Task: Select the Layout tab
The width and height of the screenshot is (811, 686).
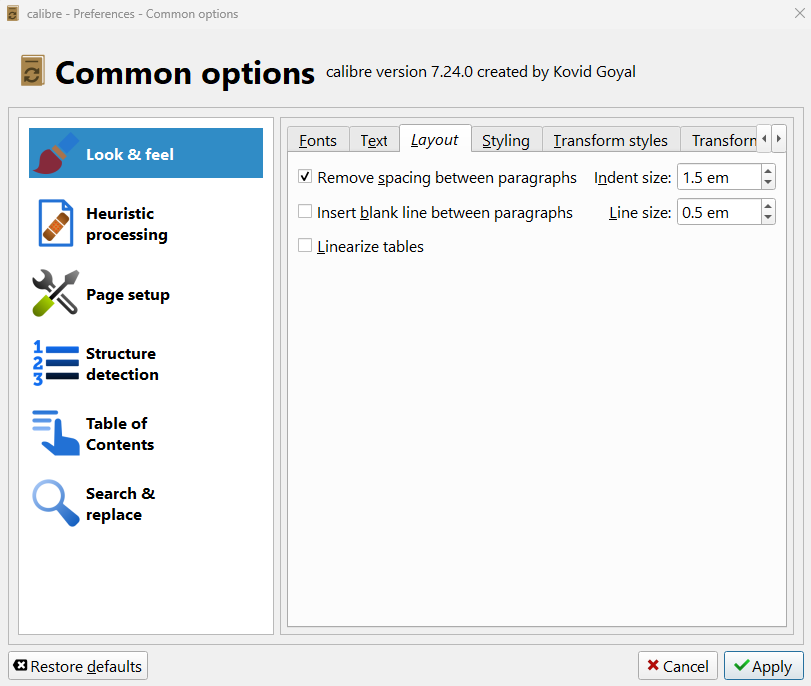Action: pos(434,139)
